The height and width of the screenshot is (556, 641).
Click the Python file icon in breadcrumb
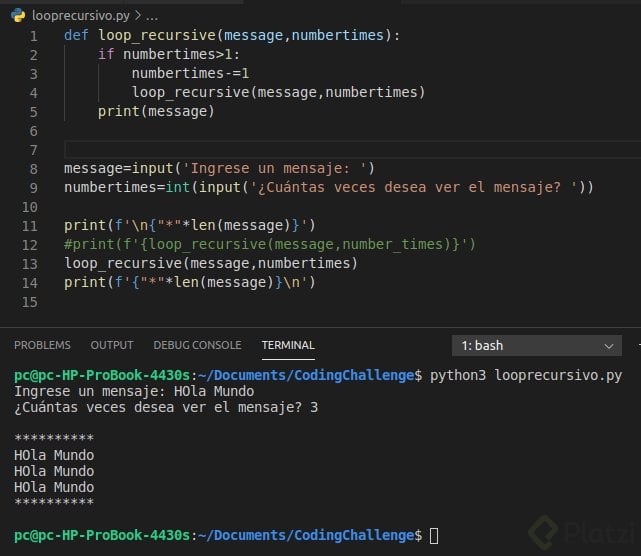coord(18,16)
